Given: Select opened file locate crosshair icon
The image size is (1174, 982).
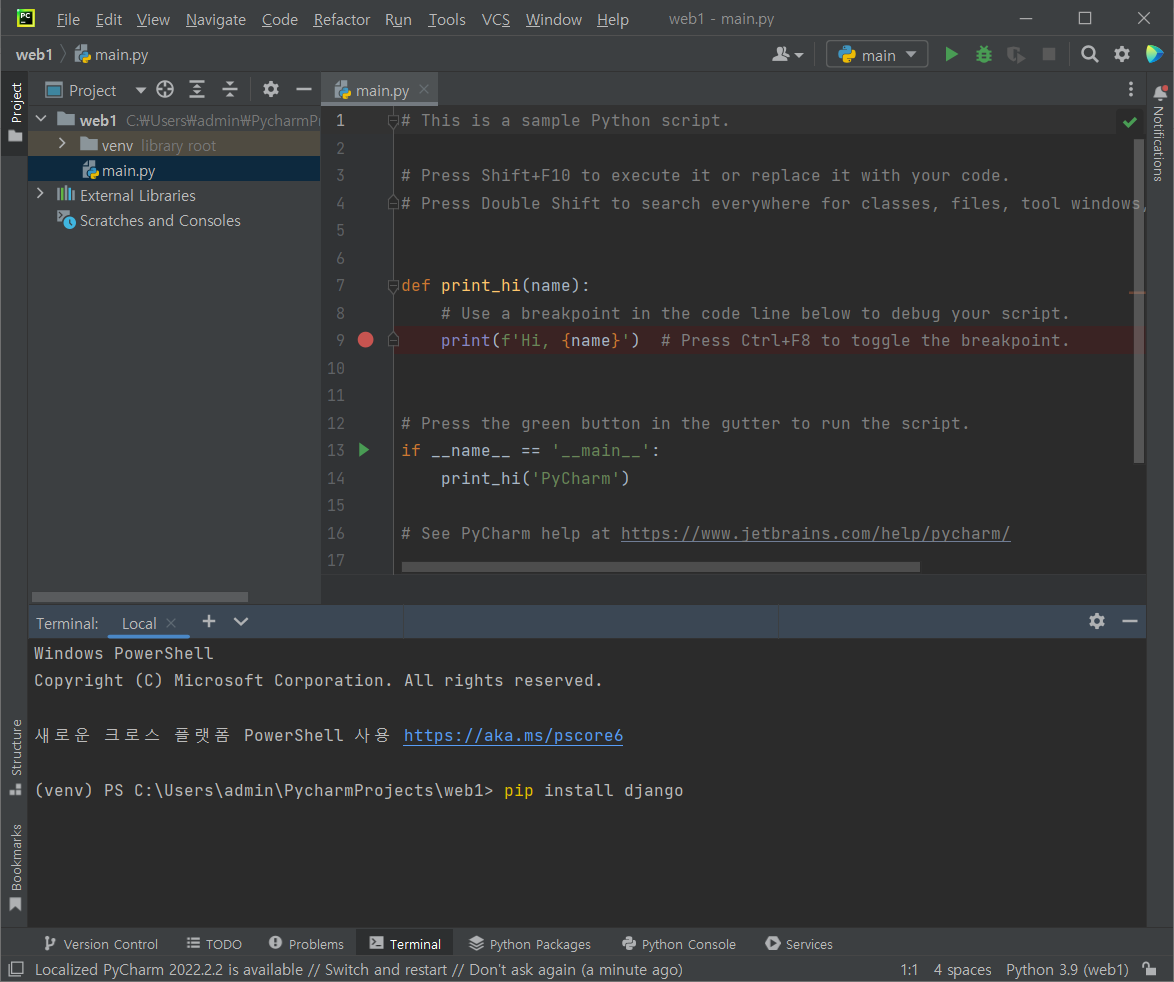Looking at the screenshot, I should tap(165, 90).
